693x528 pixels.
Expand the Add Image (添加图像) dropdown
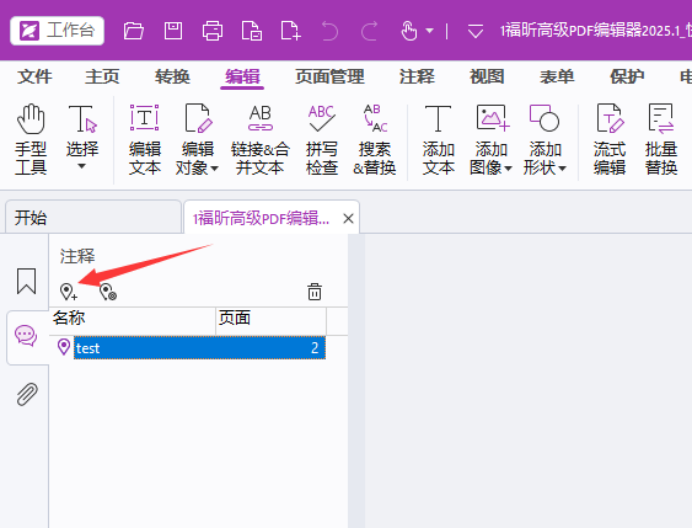click(493, 168)
